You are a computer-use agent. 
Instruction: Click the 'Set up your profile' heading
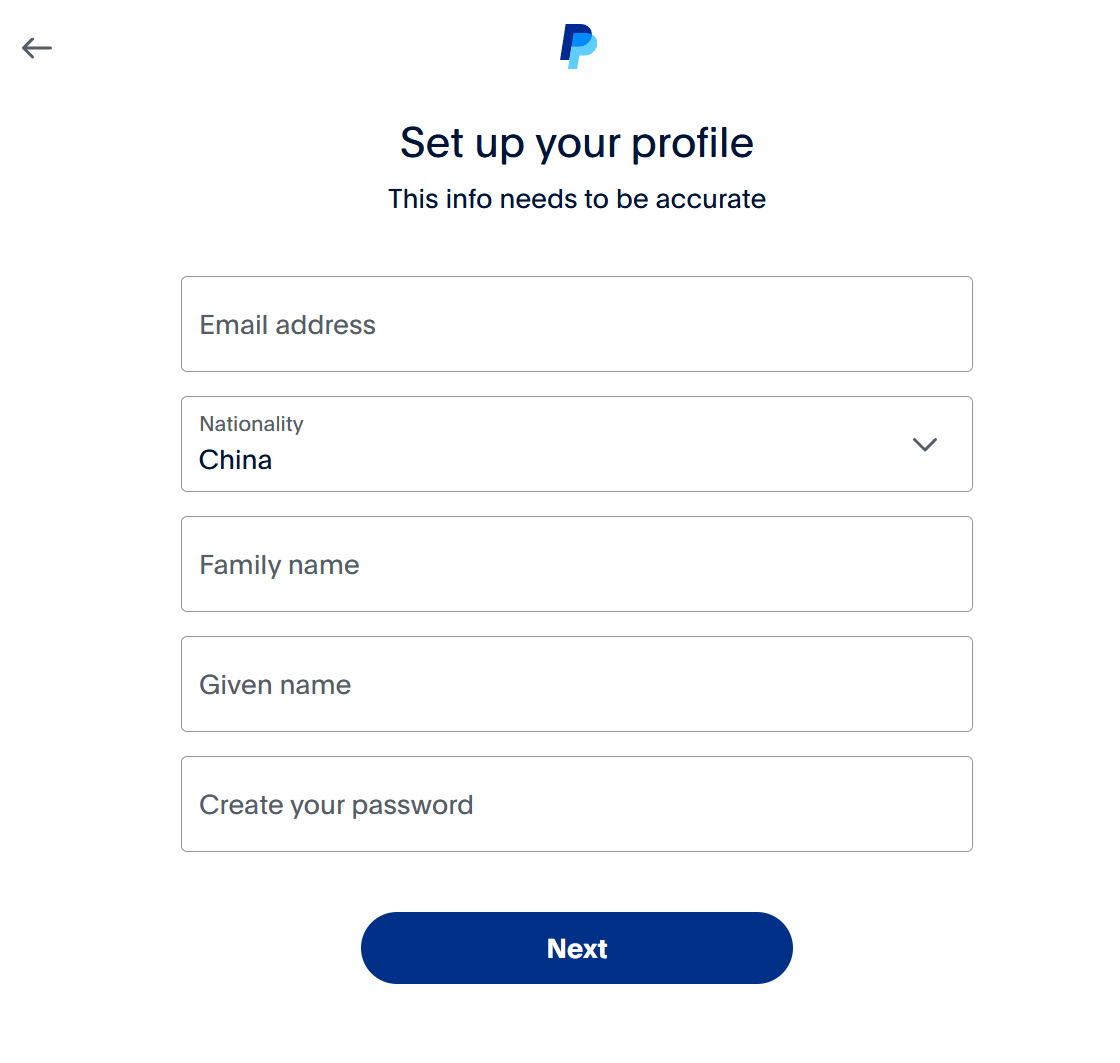pos(576,143)
